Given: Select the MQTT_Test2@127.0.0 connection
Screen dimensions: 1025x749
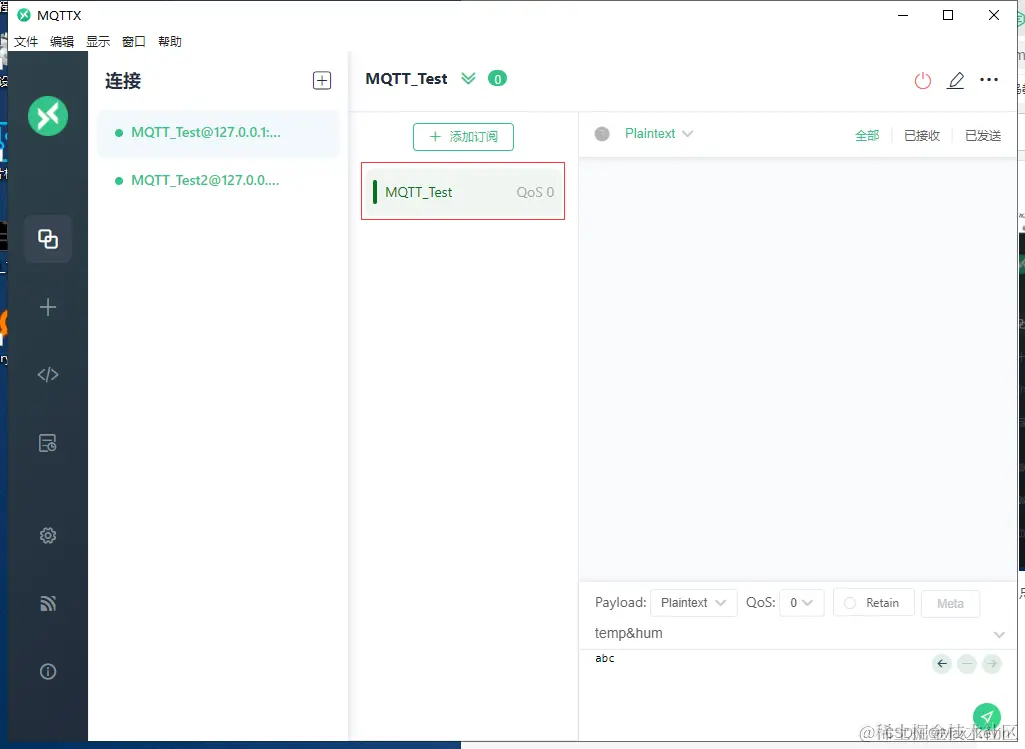Looking at the screenshot, I should coord(218,180).
